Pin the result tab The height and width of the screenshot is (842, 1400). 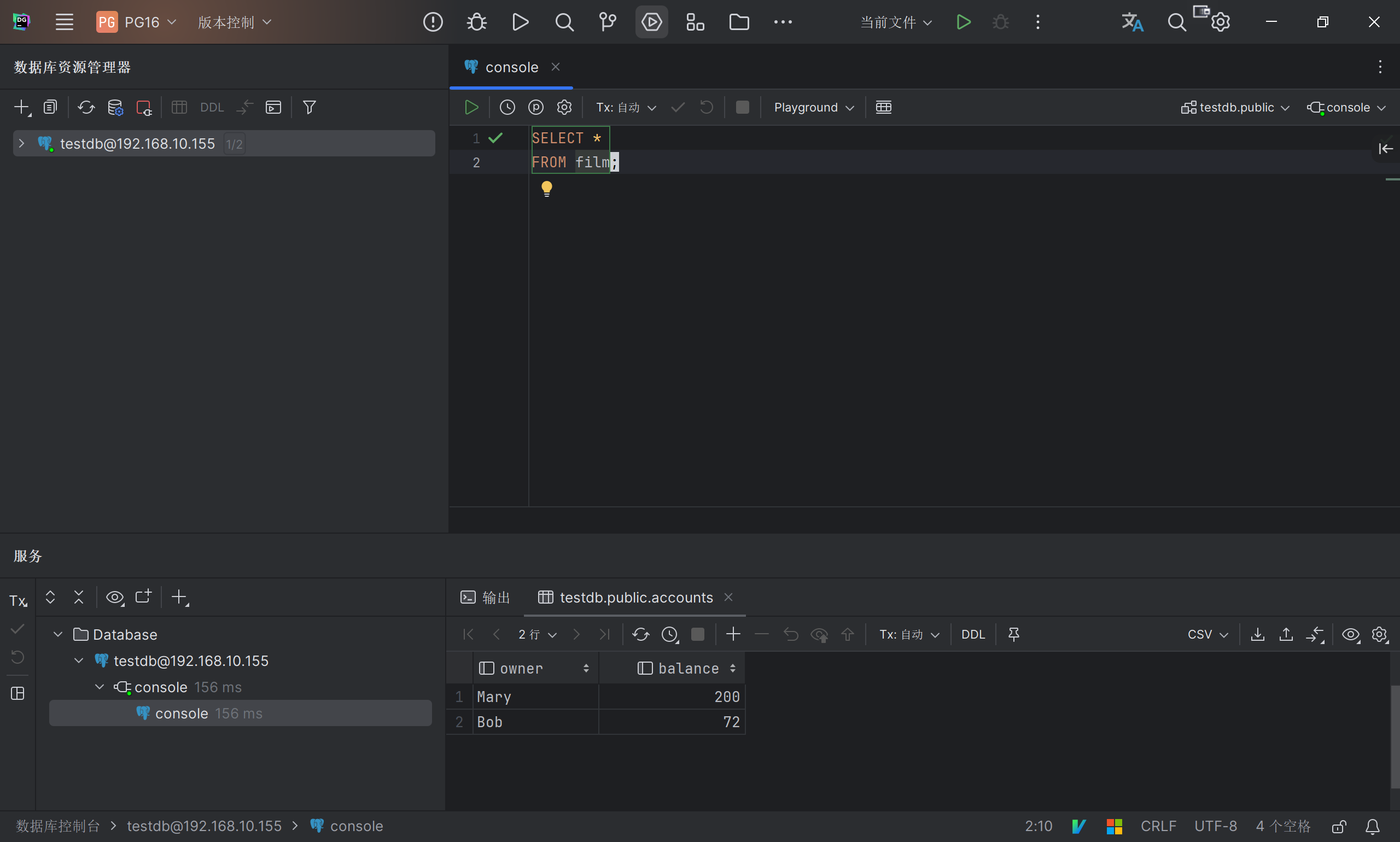pos(1013,634)
